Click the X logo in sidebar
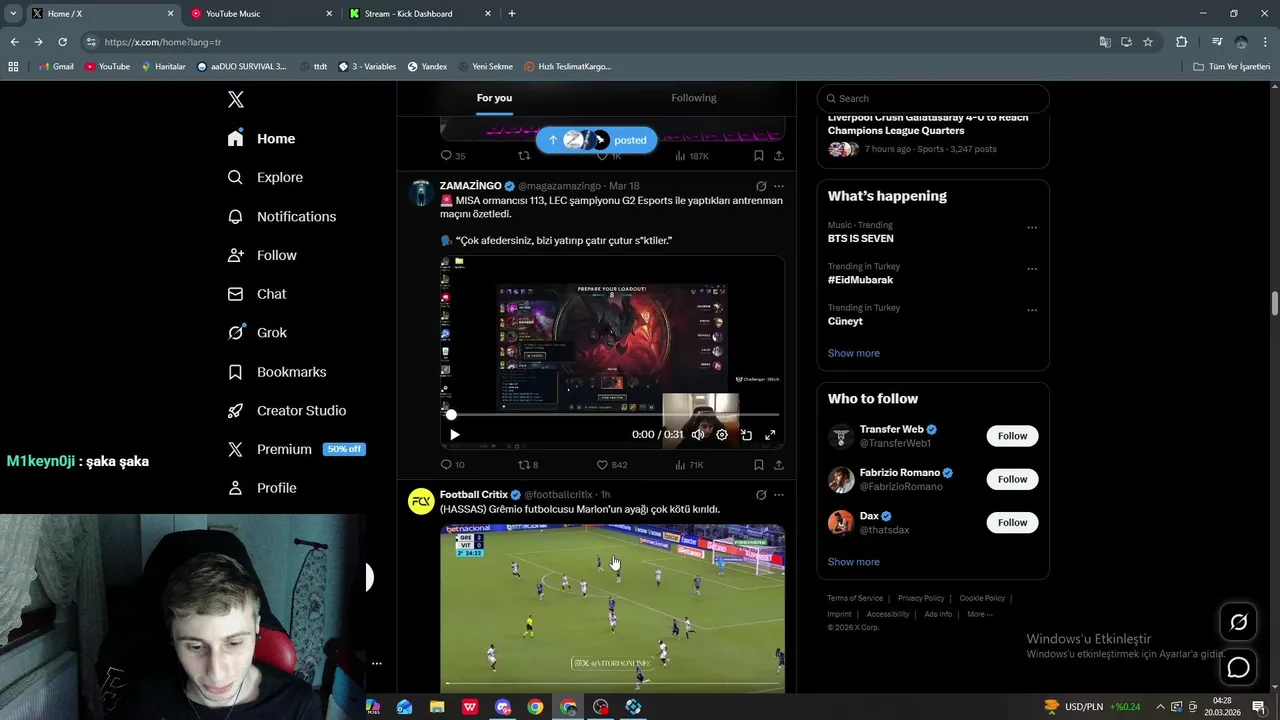 click(x=236, y=99)
